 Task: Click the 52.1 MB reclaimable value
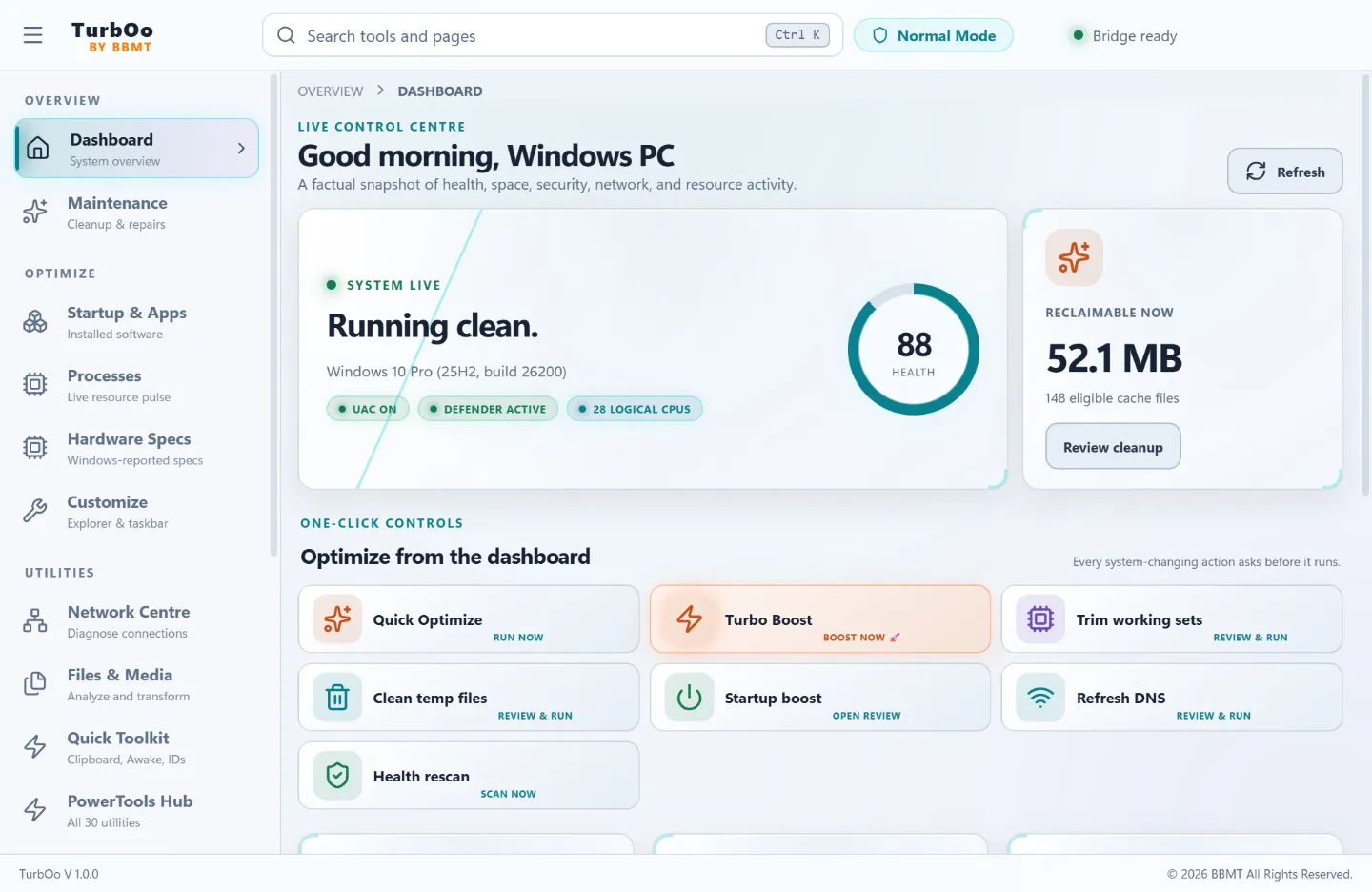[1114, 358]
